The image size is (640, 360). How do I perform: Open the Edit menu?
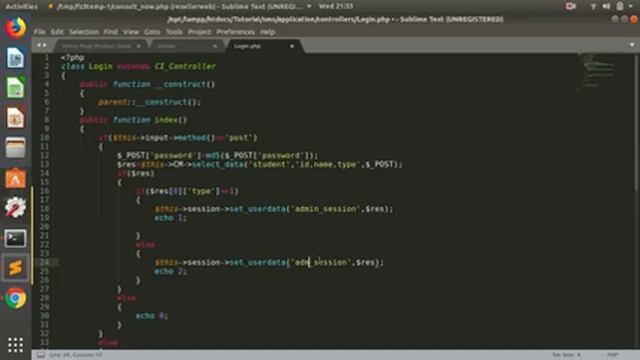coord(57,31)
